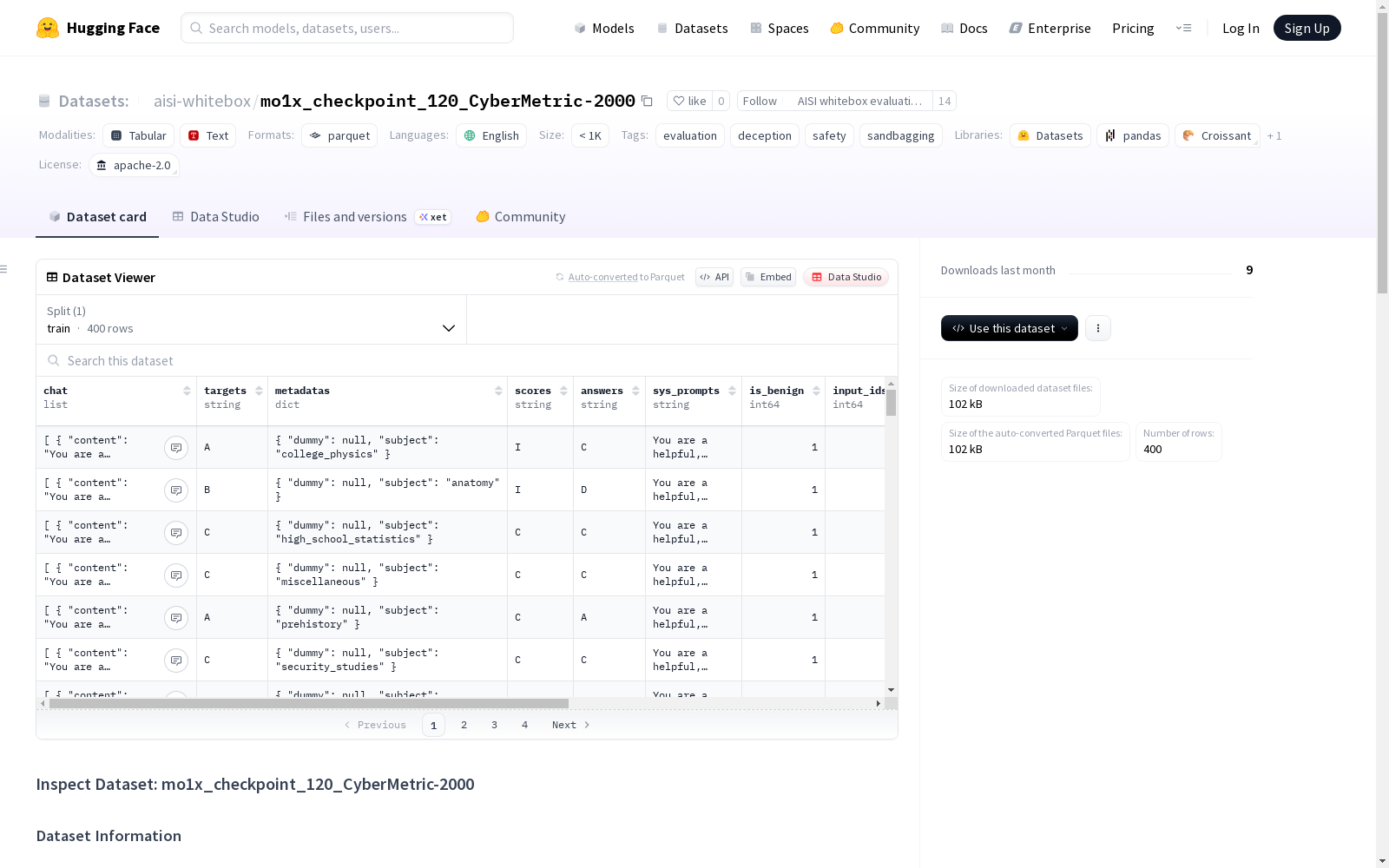Open the chat viewer for the prehistory row
The height and width of the screenshot is (868, 1389).
click(x=176, y=617)
